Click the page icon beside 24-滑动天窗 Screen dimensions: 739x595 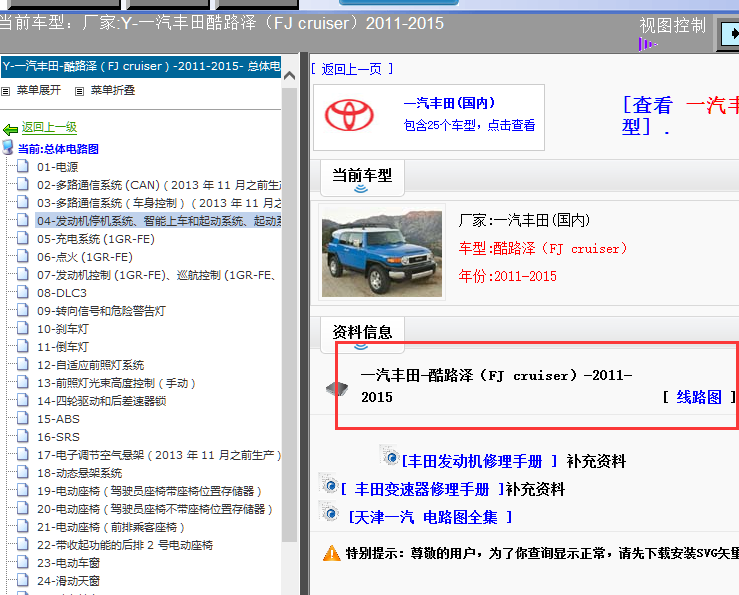point(22,580)
